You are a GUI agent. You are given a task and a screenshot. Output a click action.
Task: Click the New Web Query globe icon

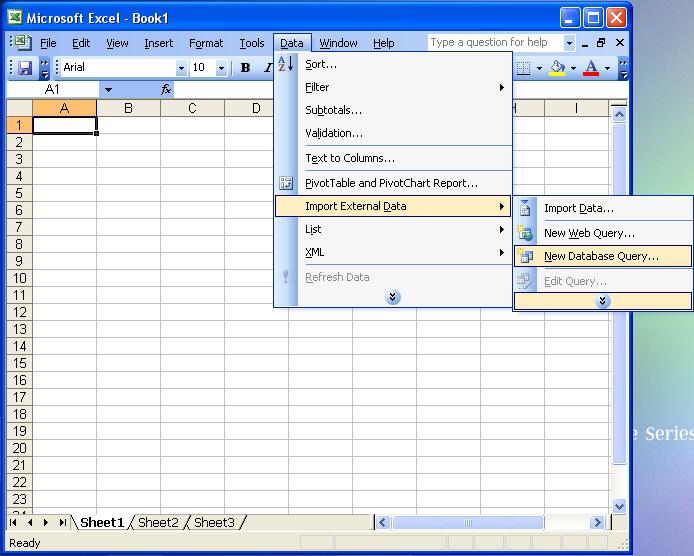click(525, 233)
